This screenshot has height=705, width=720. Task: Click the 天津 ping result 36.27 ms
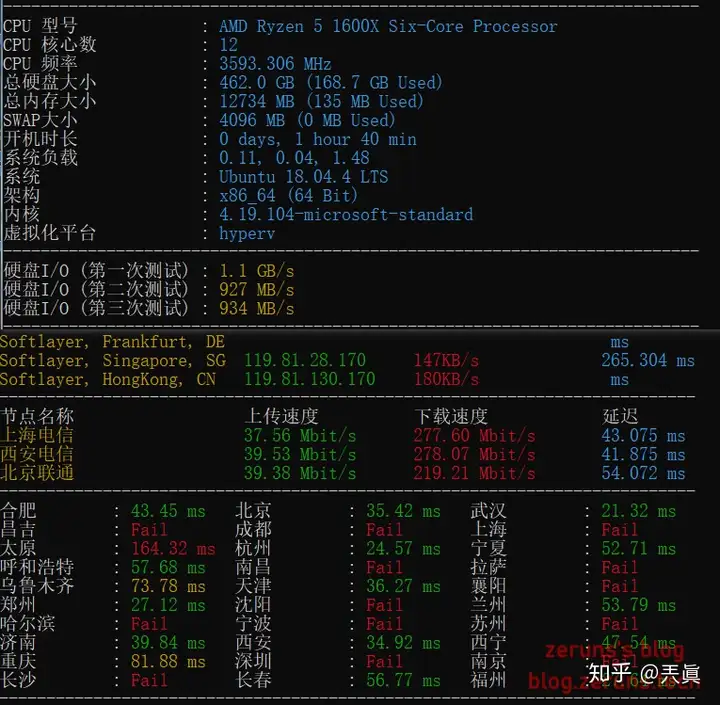tap(403, 586)
